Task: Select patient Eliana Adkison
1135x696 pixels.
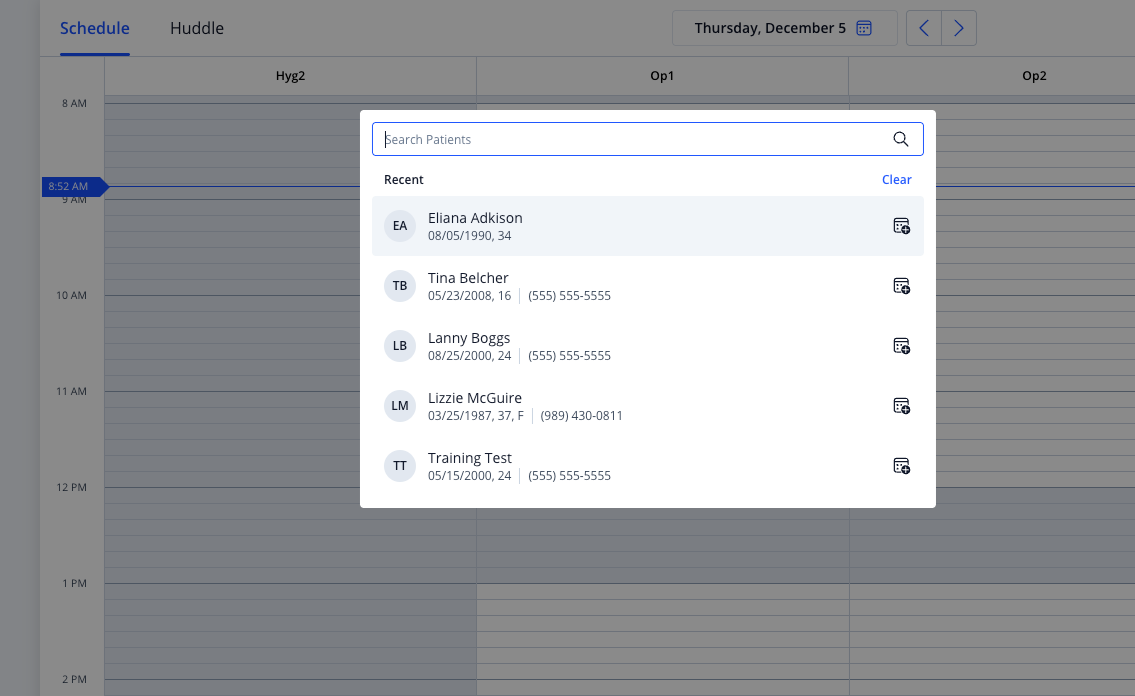Action: [x=648, y=226]
